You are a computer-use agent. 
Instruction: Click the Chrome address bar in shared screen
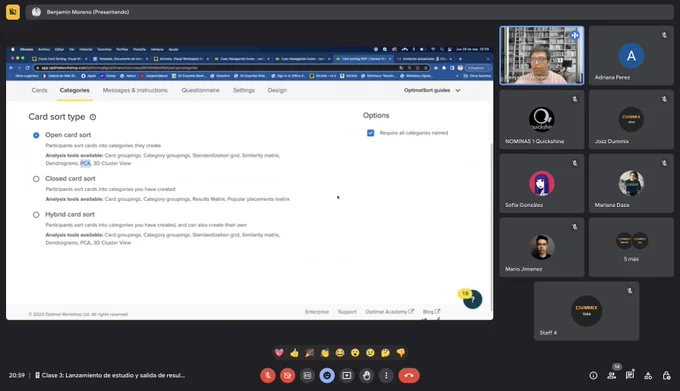tap(231, 68)
